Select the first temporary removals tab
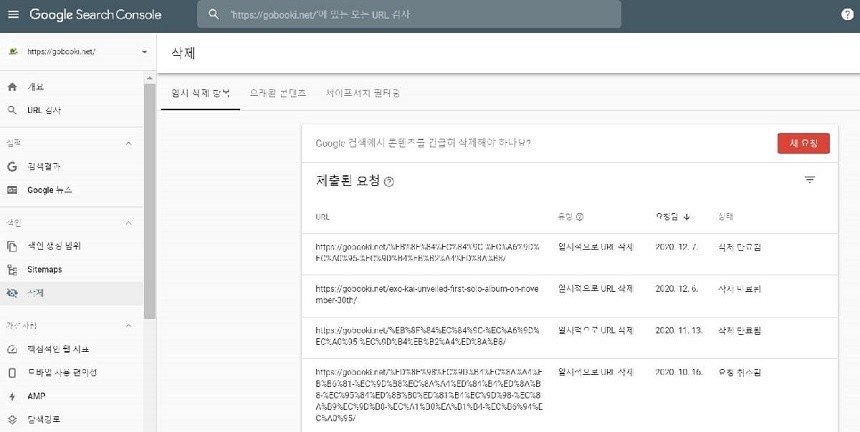This screenshot has height=432, width=860. pyautogui.click(x=201, y=93)
